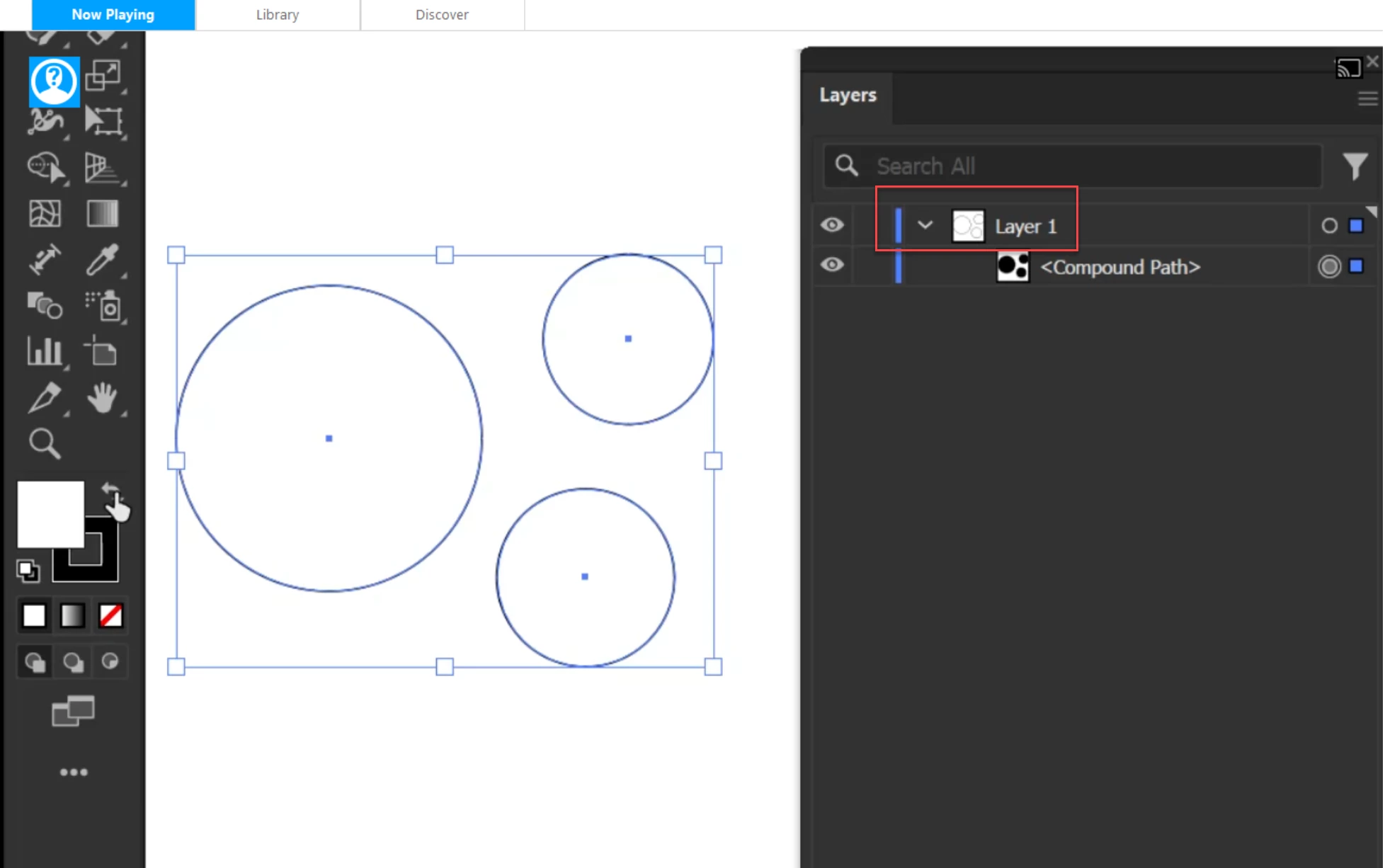Collapse Layer 1 with chevron

925,225
